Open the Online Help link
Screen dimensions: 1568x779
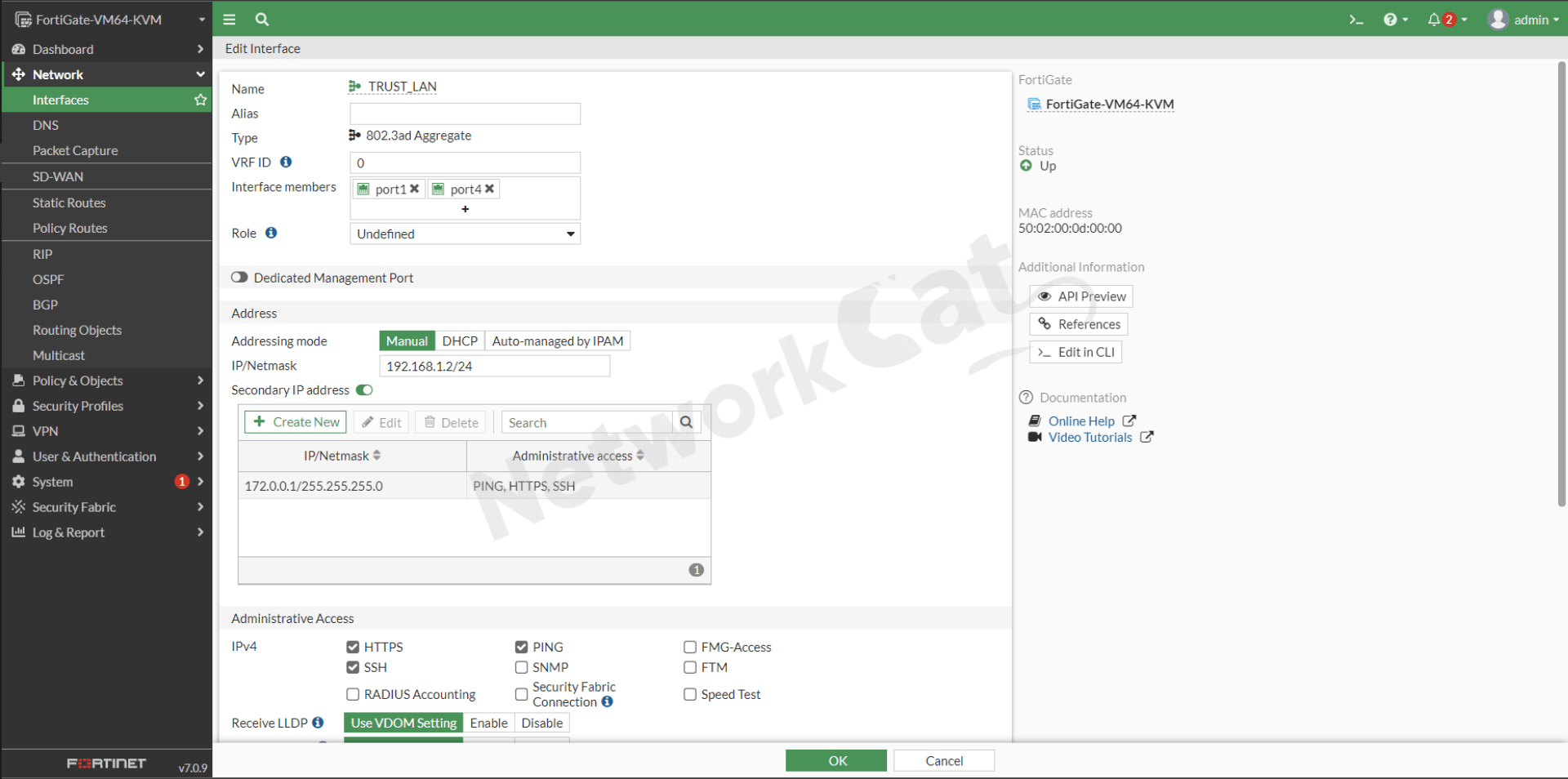pos(1081,421)
